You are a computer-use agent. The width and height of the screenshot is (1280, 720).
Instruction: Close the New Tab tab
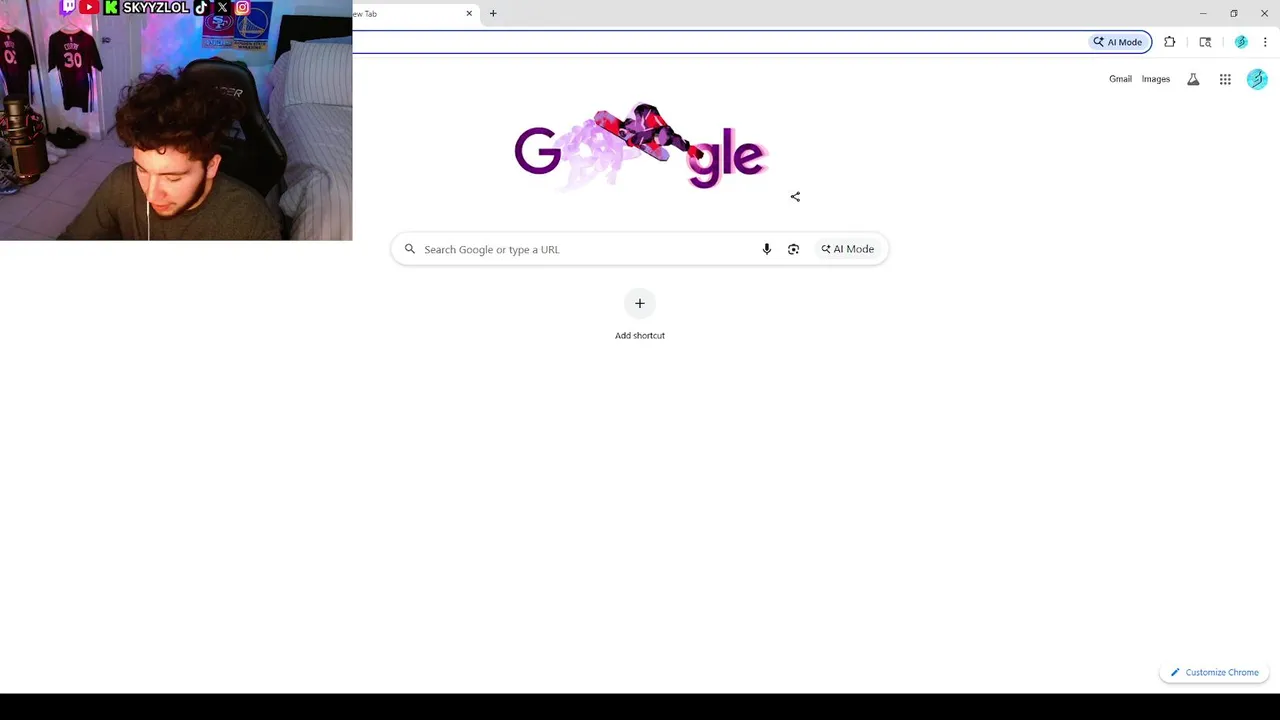pos(469,14)
